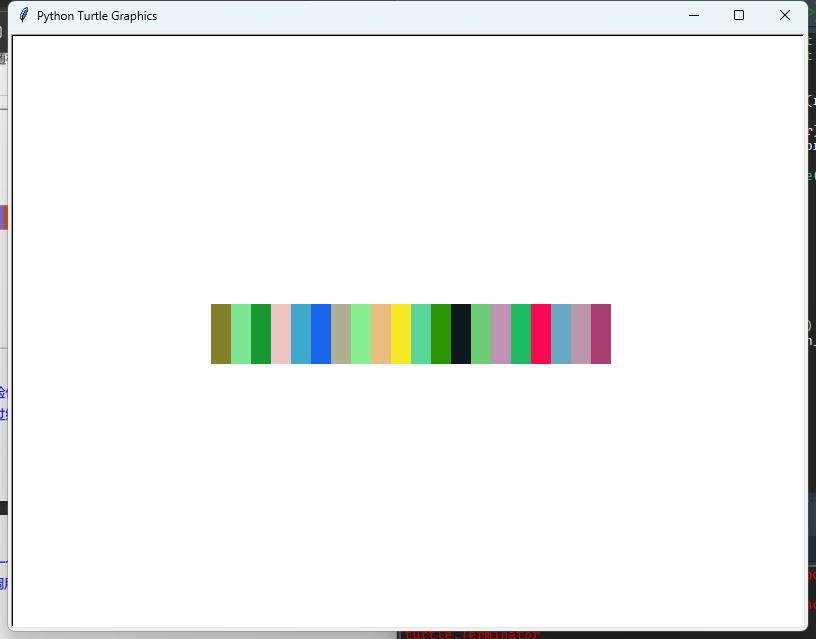Click the bright red-crimson stripe

[x=541, y=334]
